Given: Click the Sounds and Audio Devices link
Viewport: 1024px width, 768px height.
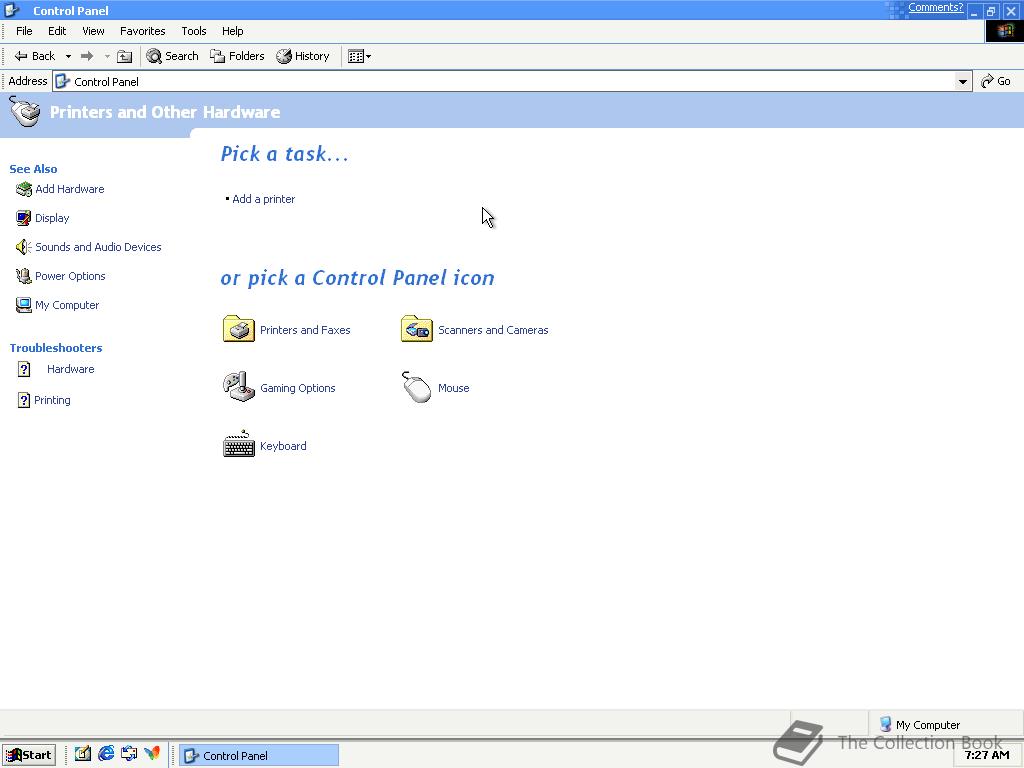Looking at the screenshot, I should click(x=99, y=247).
